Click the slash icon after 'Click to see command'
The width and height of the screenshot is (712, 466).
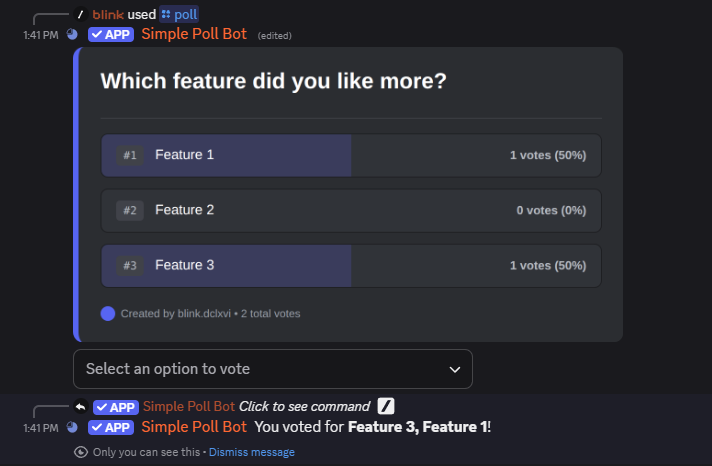pos(386,406)
